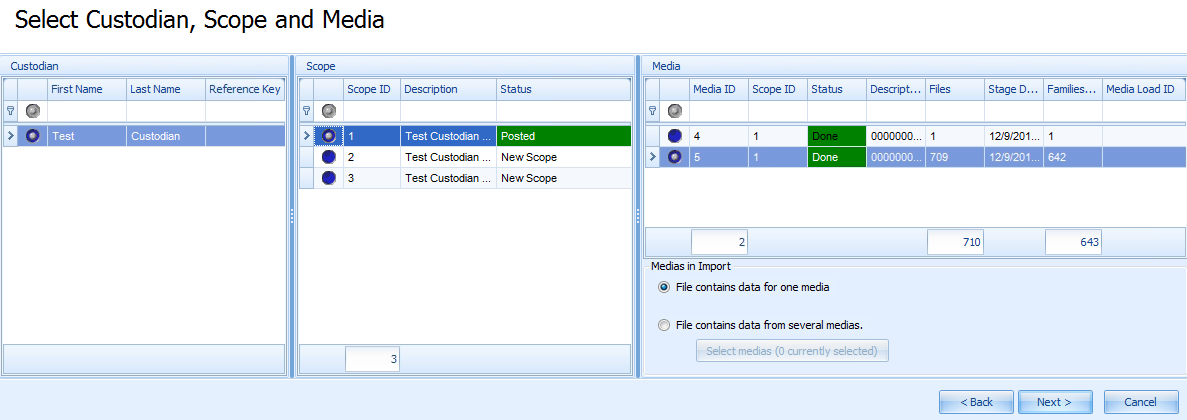The height and width of the screenshot is (420, 1187).
Task: Click the 'Done' status cell of media 4
Action: click(837, 136)
